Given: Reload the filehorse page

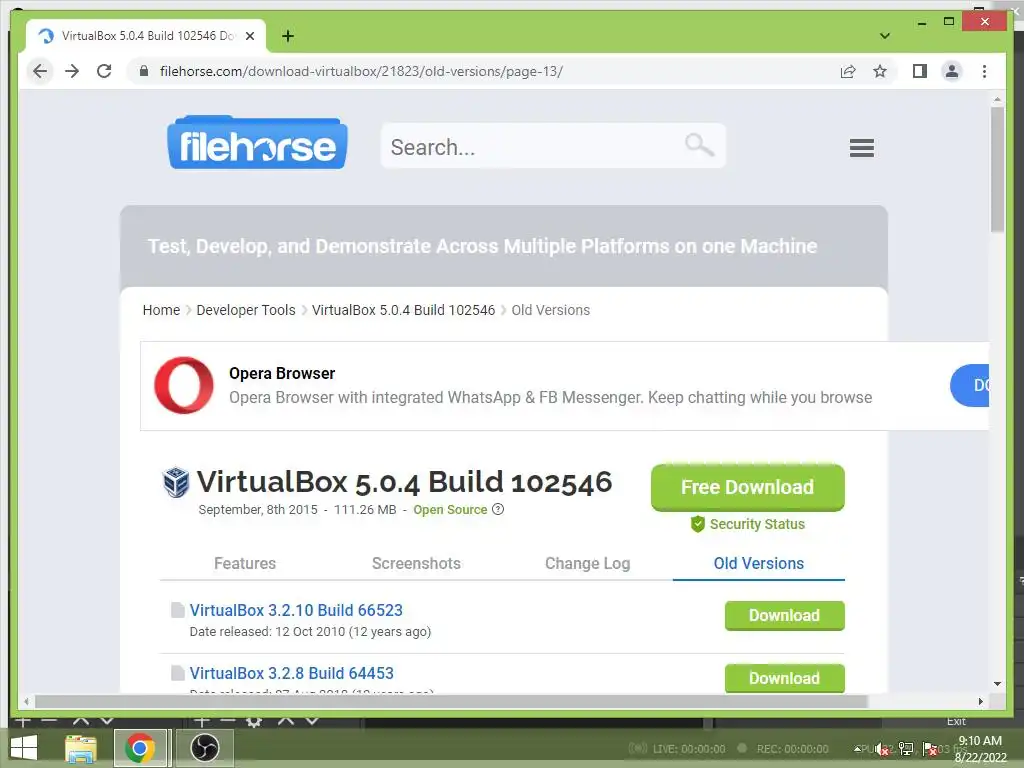Looking at the screenshot, I should click(x=104, y=71).
